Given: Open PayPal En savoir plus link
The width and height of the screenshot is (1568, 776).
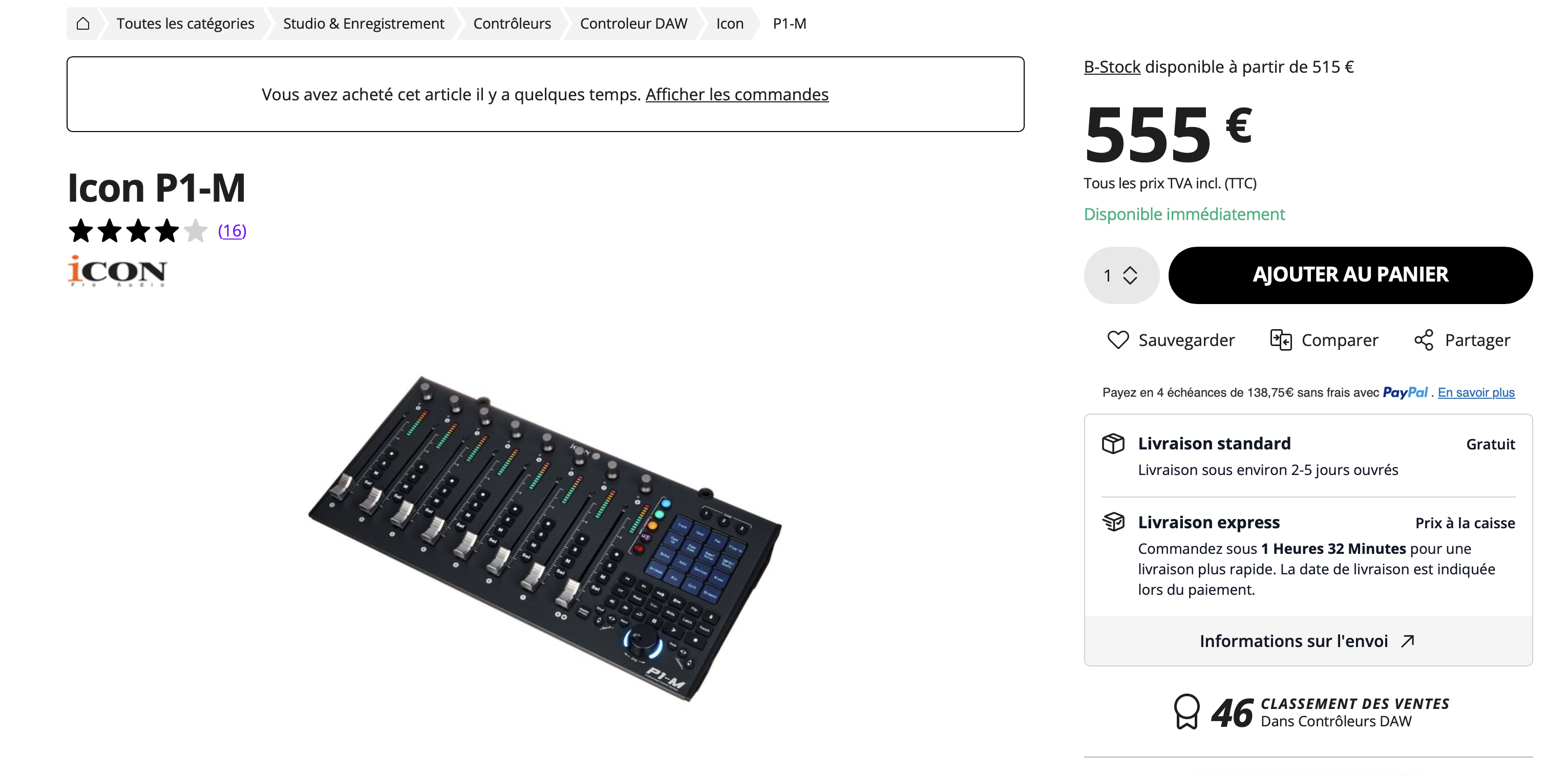Looking at the screenshot, I should (1475, 393).
